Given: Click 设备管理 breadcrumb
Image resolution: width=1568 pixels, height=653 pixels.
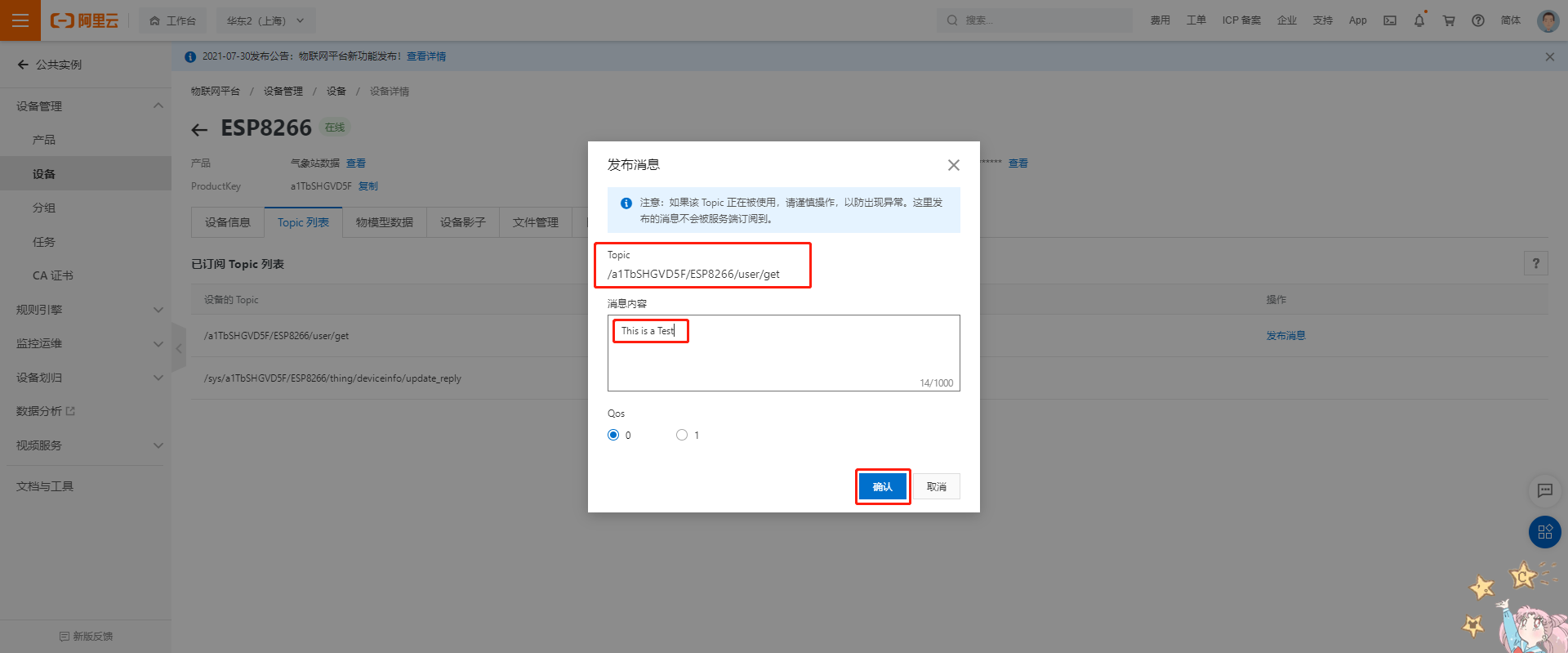Looking at the screenshot, I should [283, 92].
